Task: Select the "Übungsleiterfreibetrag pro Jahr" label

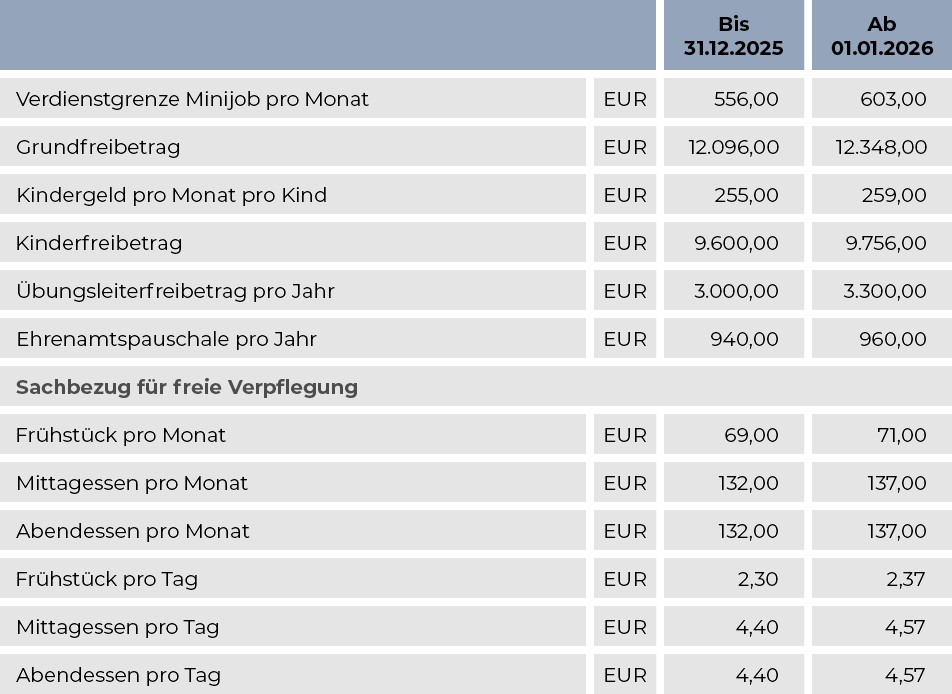Action: pos(175,291)
